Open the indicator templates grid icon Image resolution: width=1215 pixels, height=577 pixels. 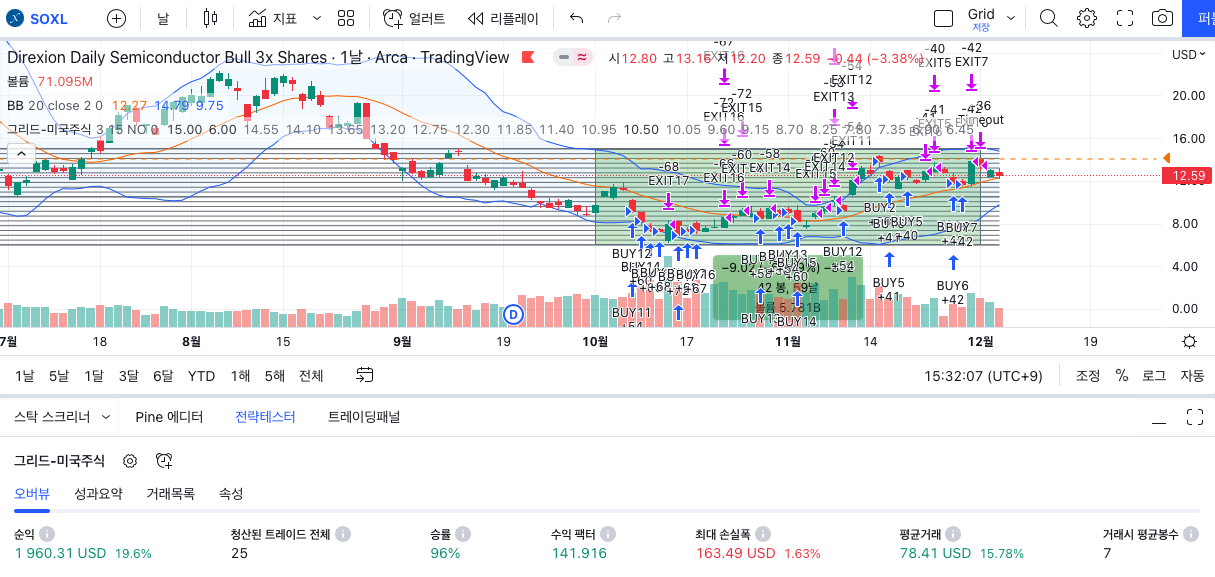[x=346, y=18]
